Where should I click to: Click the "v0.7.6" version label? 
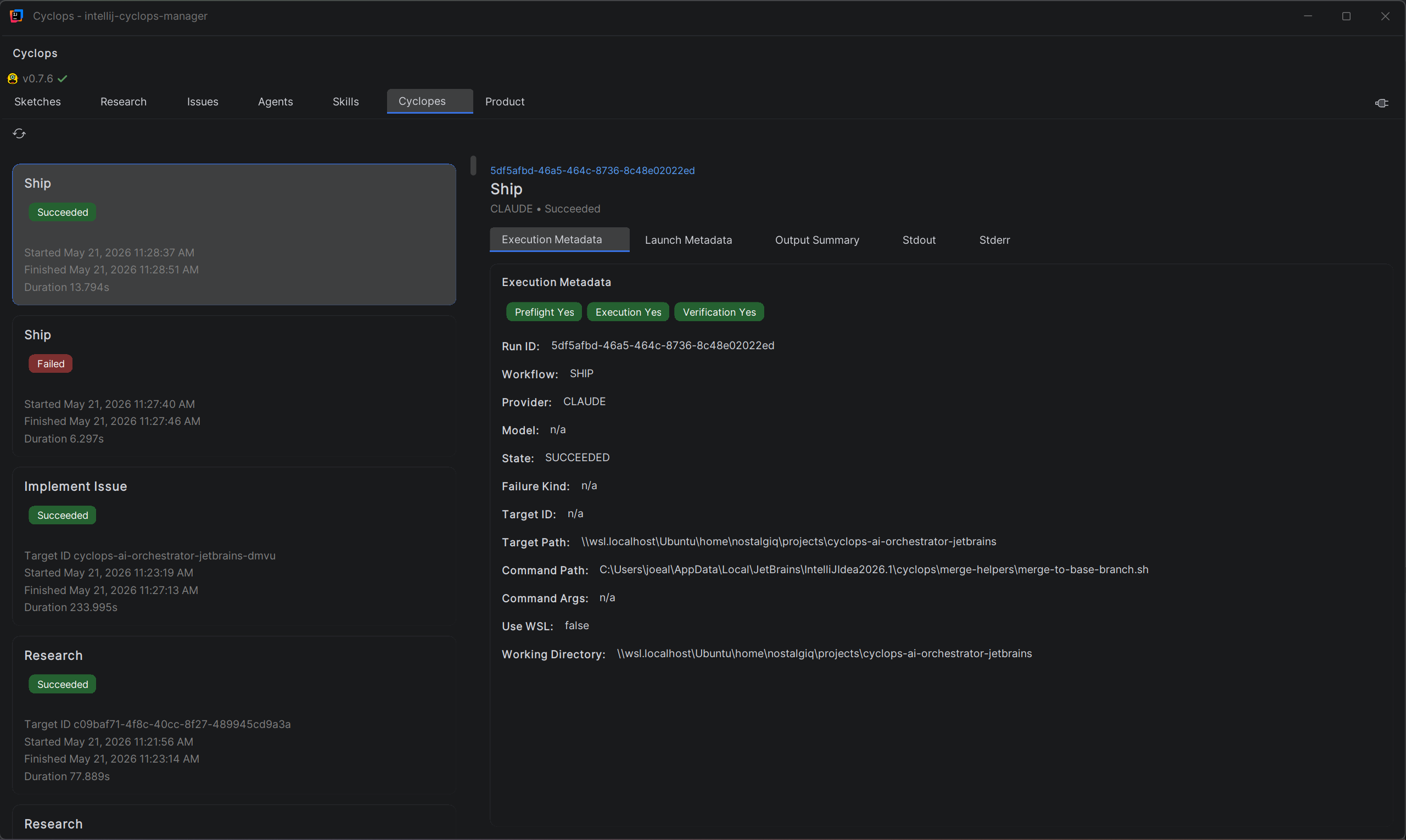pos(38,79)
